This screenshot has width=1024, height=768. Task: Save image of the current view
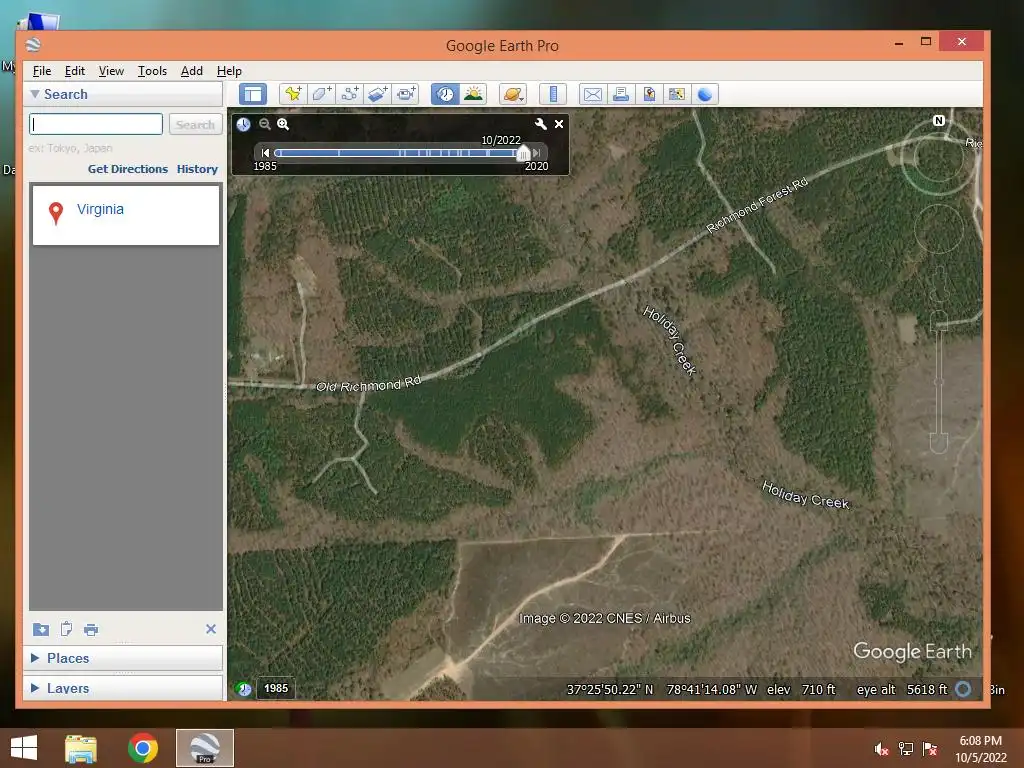click(x=648, y=94)
